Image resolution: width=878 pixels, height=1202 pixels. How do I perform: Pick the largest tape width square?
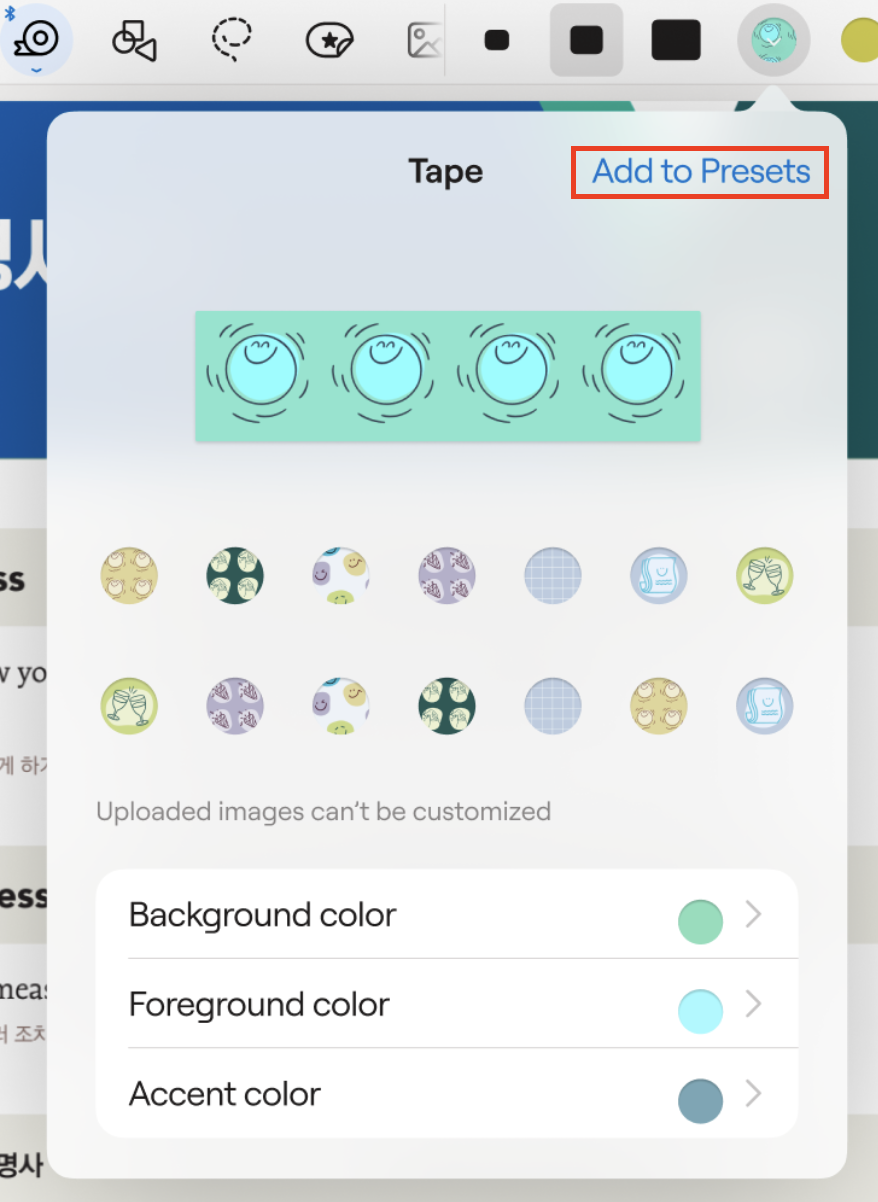(x=676, y=40)
